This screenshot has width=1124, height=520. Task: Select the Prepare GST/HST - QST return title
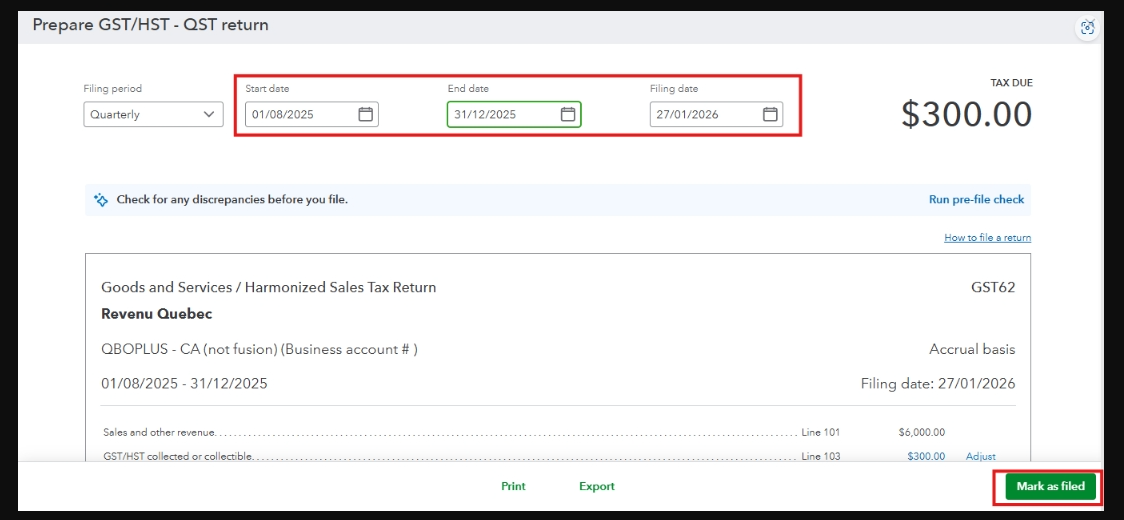click(x=151, y=25)
